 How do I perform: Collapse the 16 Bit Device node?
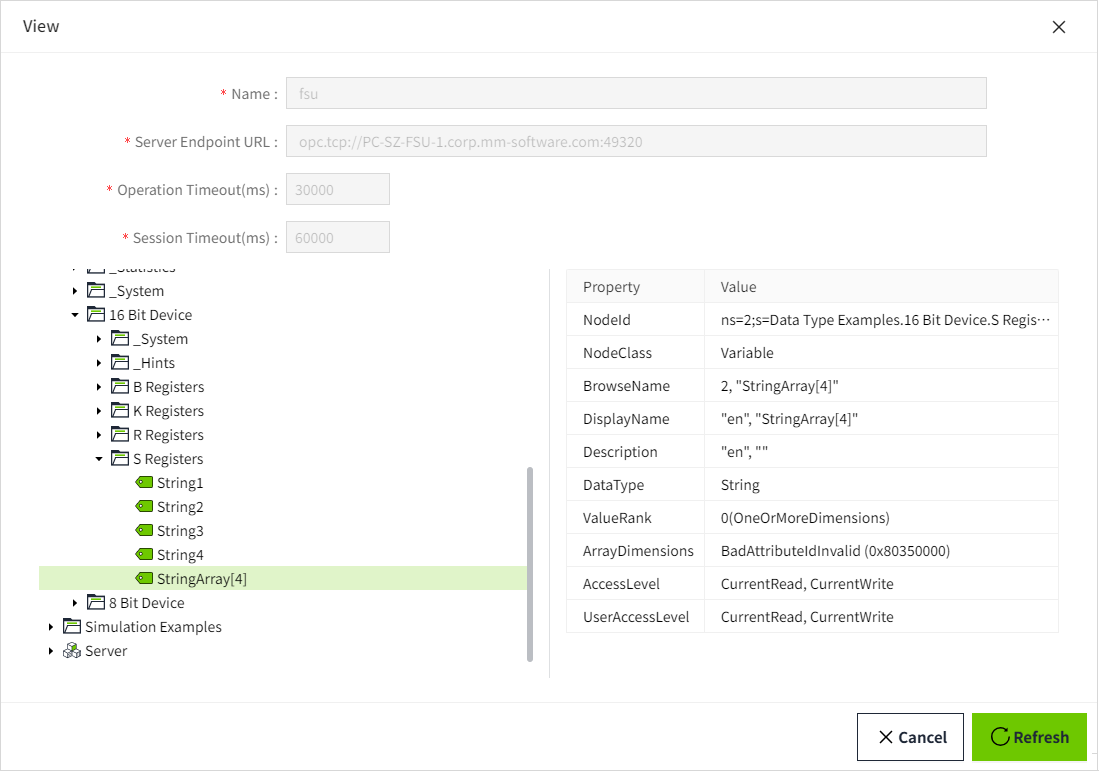point(75,315)
